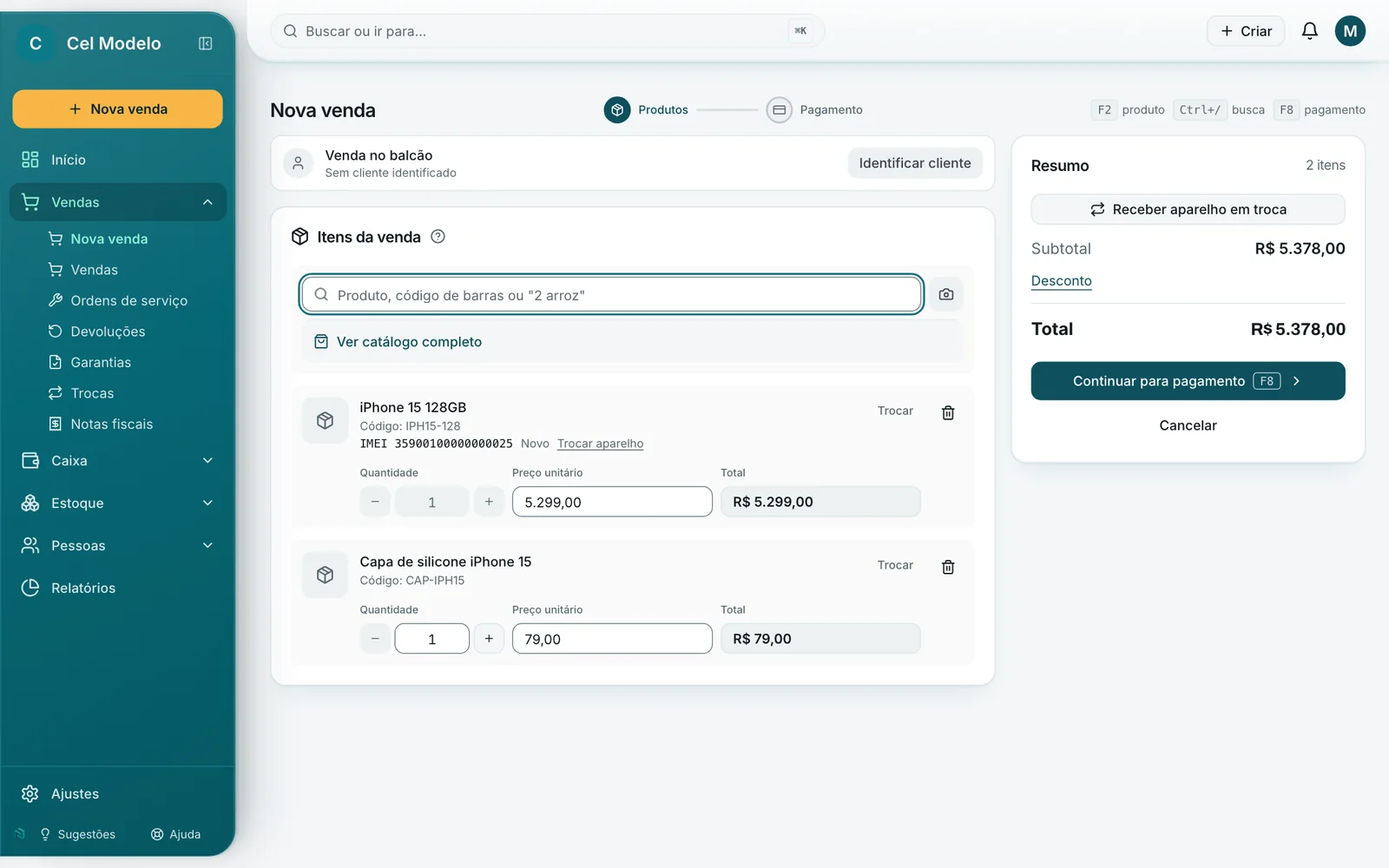Increase quantity of Capa de silicone

tap(489, 639)
